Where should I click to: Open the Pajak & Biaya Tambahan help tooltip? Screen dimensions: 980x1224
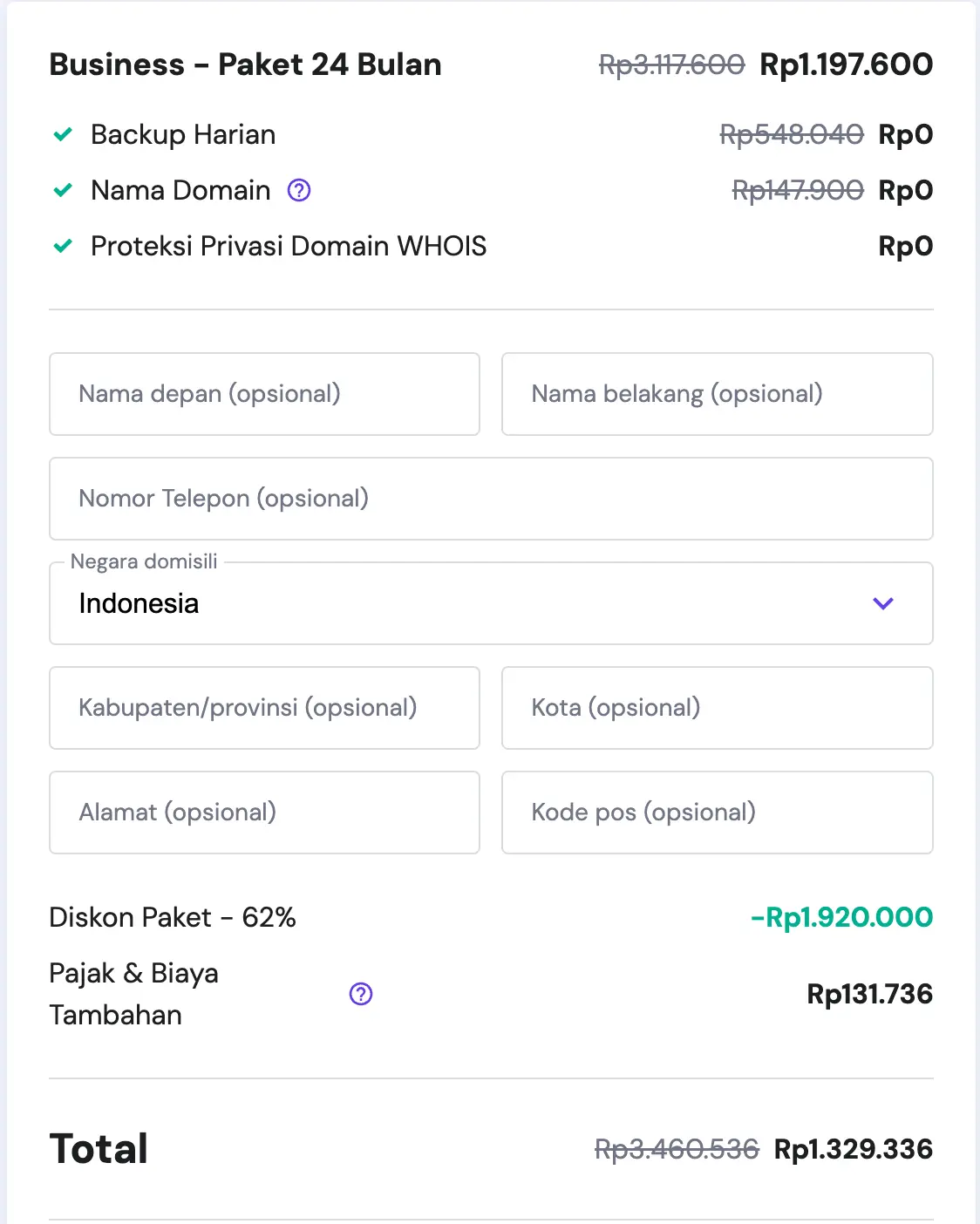point(361,994)
